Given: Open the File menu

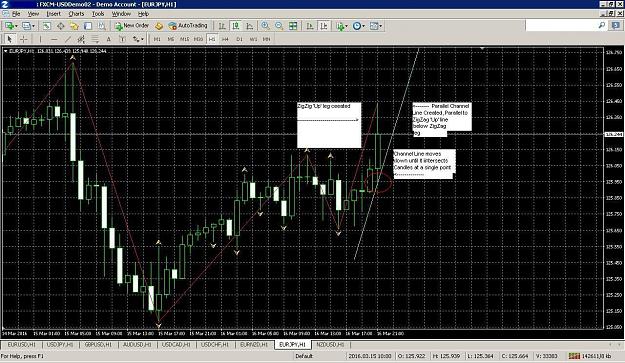Looking at the screenshot, I should (x=16, y=14).
